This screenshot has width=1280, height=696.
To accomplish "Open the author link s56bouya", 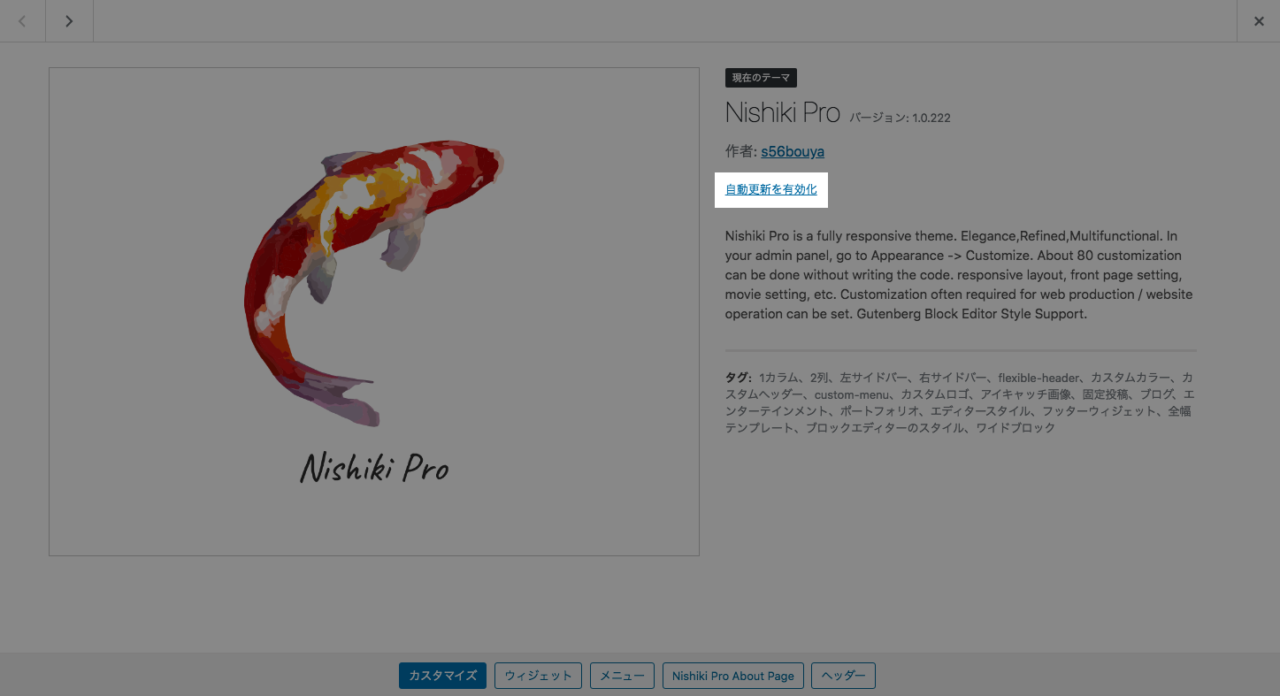I will click(793, 152).
